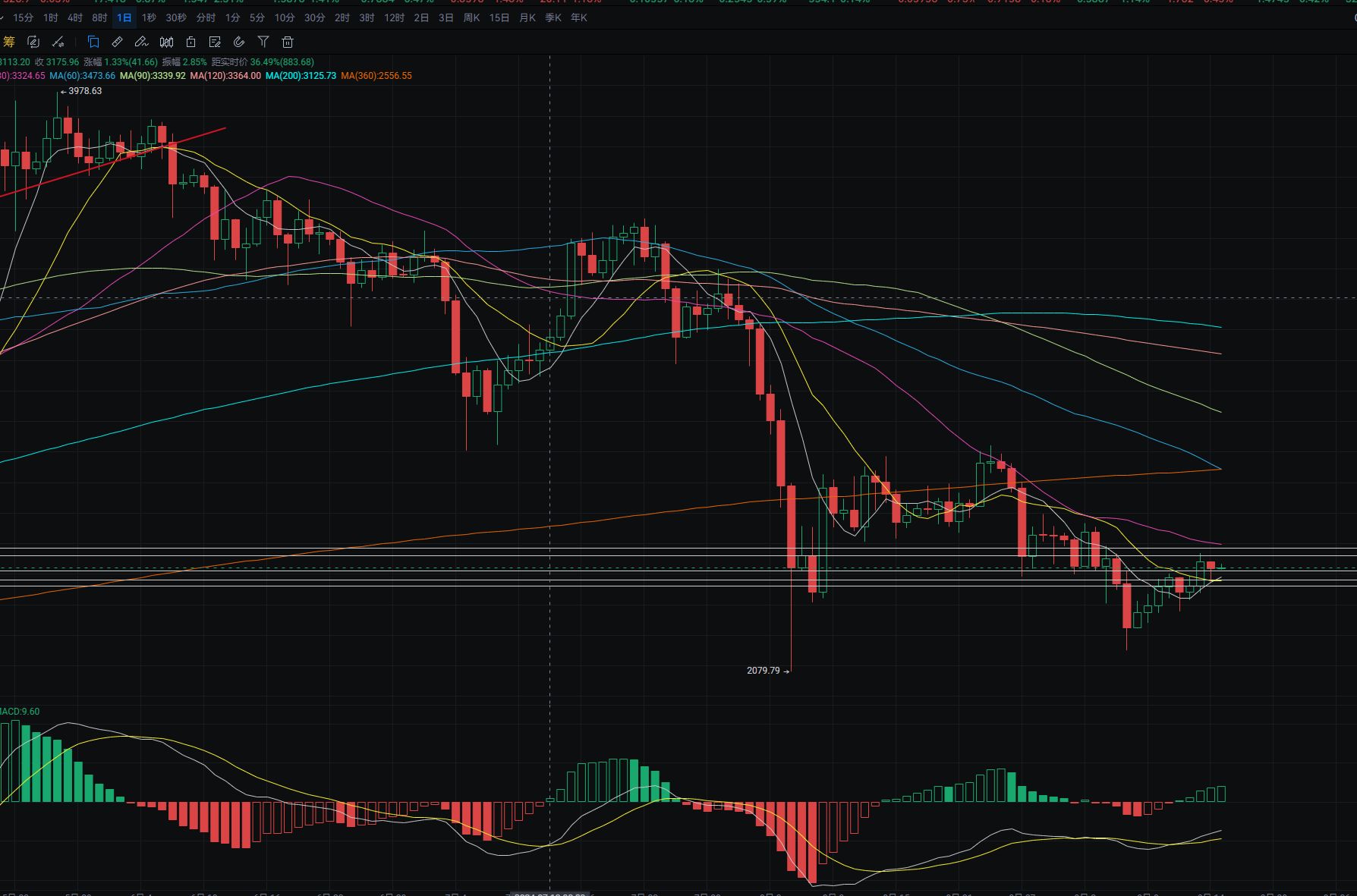Open the candlestick chart style icon
Screen dimensions: 1357x896
(x=166, y=42)
